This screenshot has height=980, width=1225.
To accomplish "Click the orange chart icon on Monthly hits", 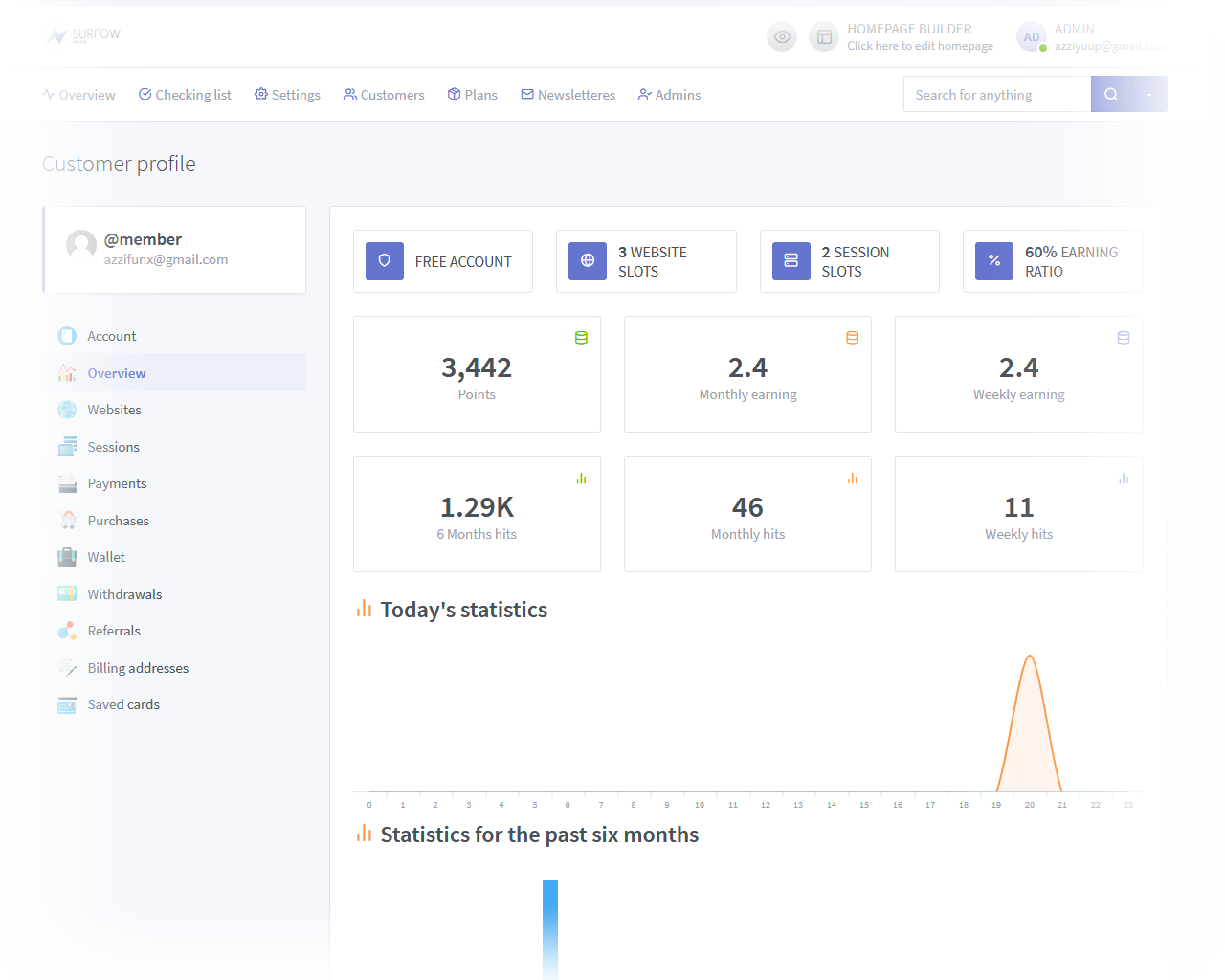I will pos(852,479).
